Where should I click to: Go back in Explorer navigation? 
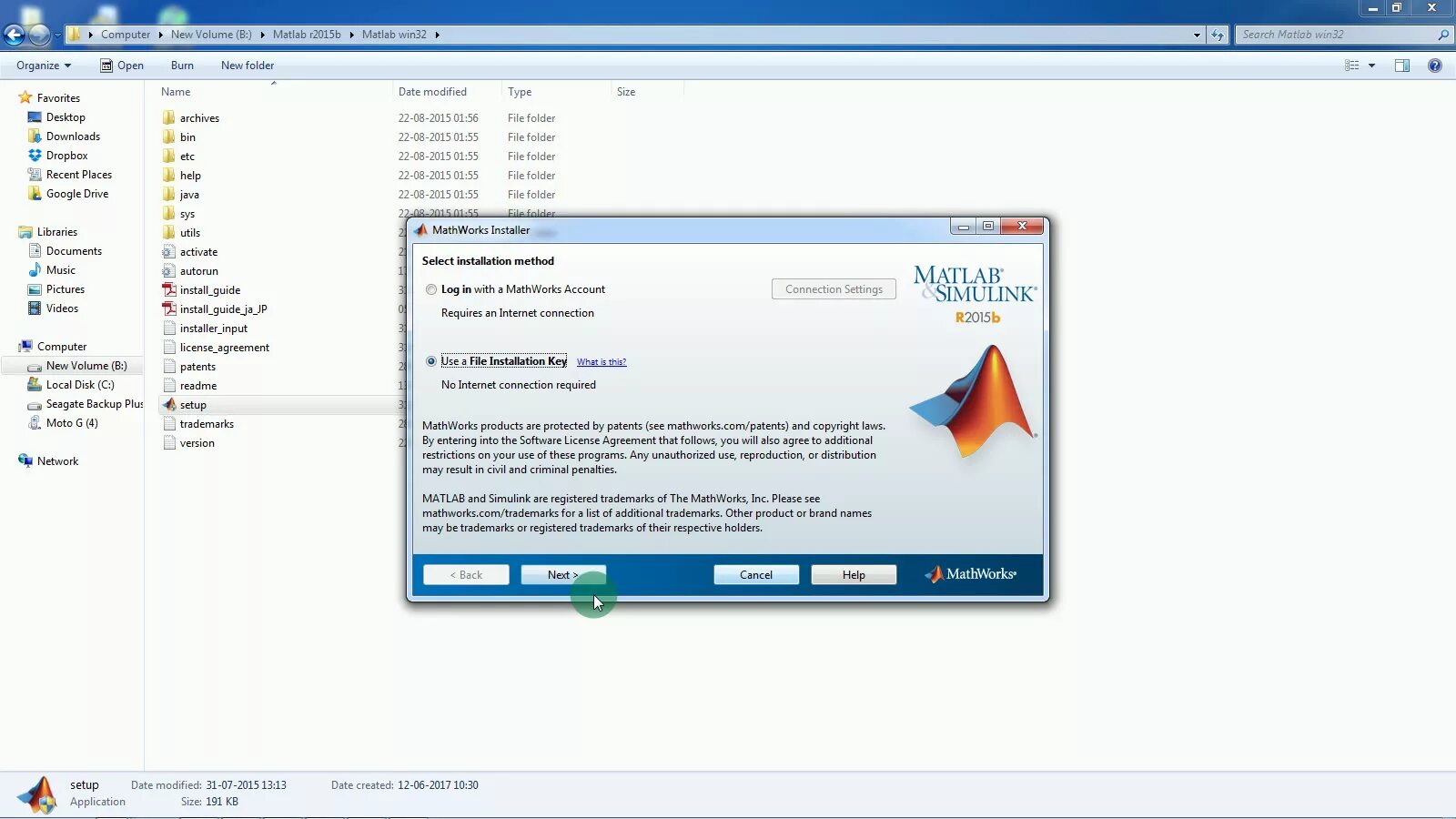click(x=14, y=35)
